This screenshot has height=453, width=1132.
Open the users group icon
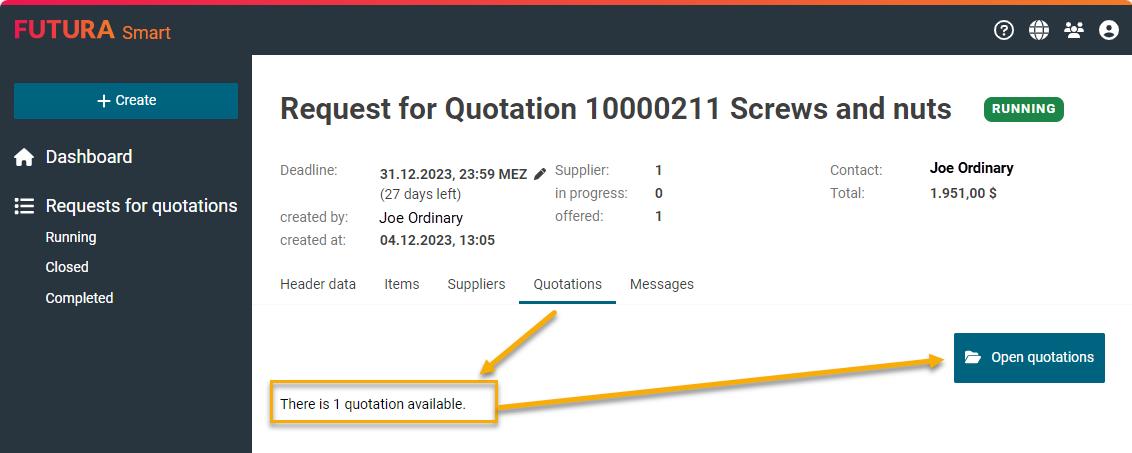pyautogui.click(x=1074, y=31)
